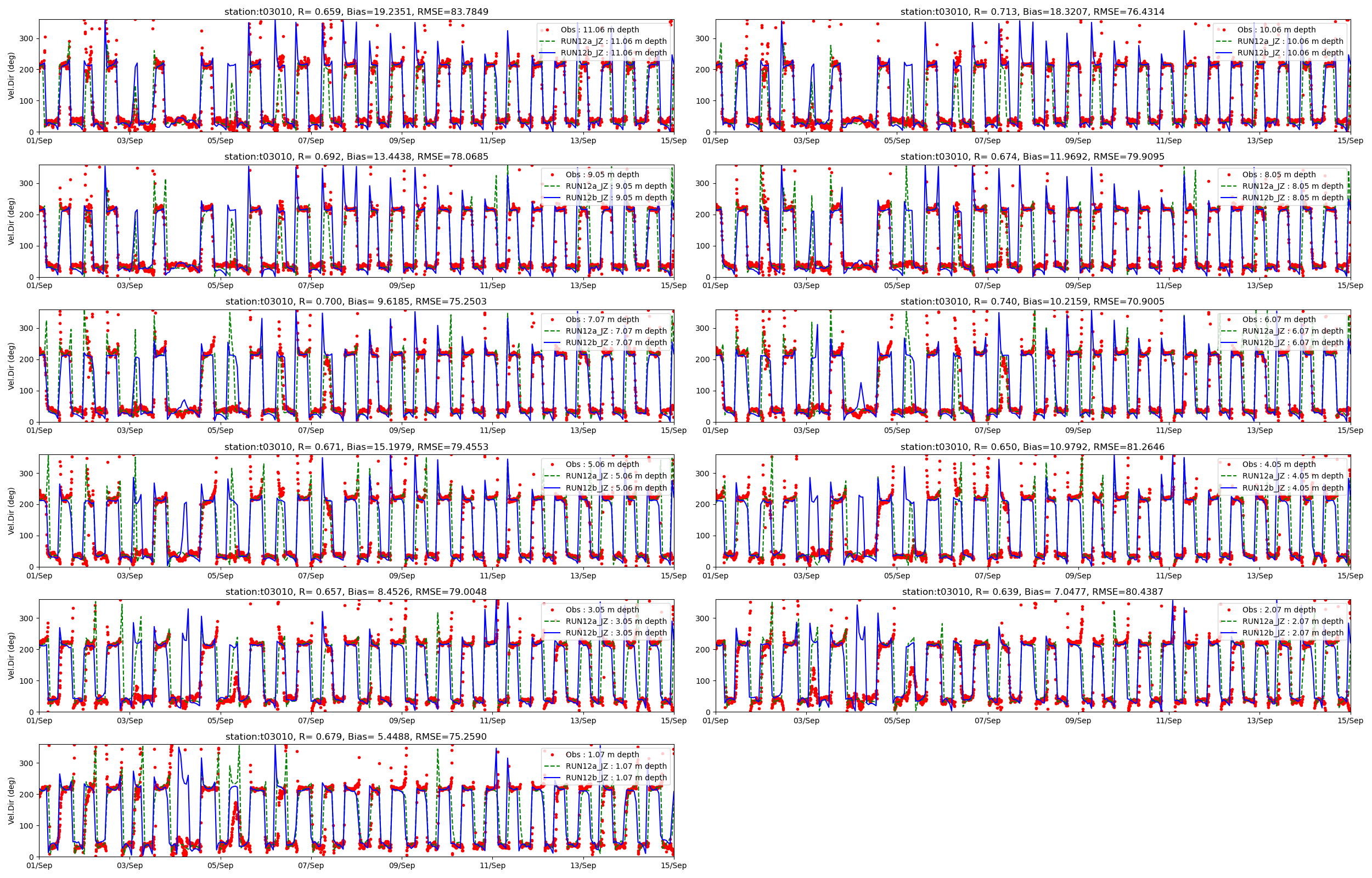The width and height of the screenshot is (1372, 878).
Task: Click the plot title with RMSE=83.7849
Action: 356,12
